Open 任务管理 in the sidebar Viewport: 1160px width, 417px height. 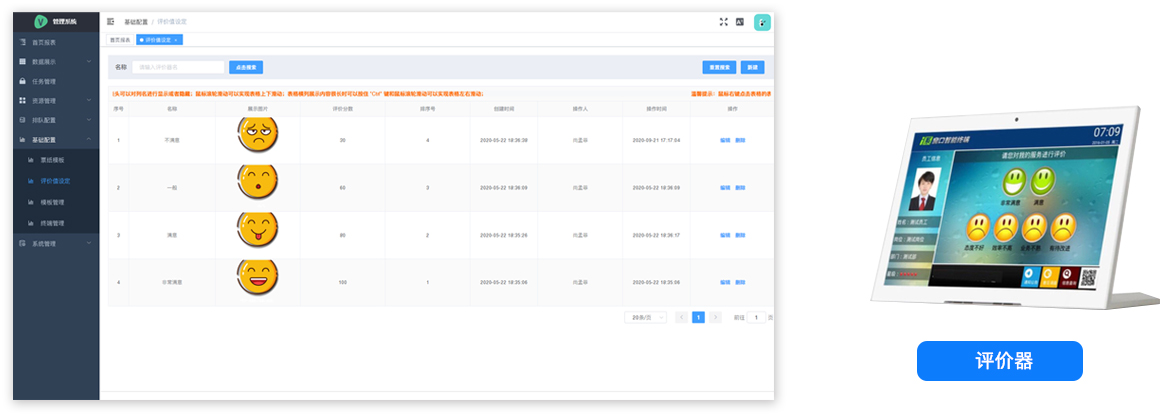[44, 81]
